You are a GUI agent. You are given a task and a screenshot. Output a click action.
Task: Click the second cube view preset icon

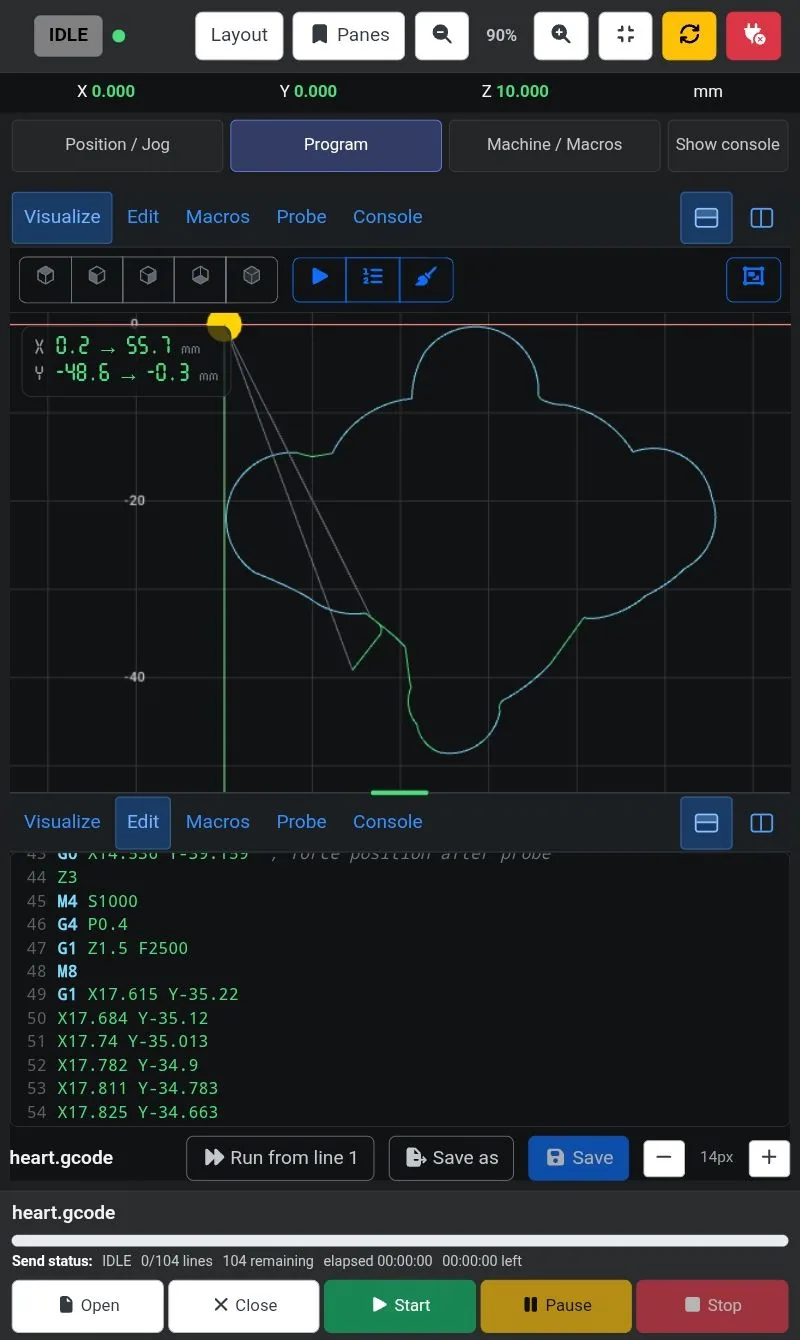(x=97, y=279)
